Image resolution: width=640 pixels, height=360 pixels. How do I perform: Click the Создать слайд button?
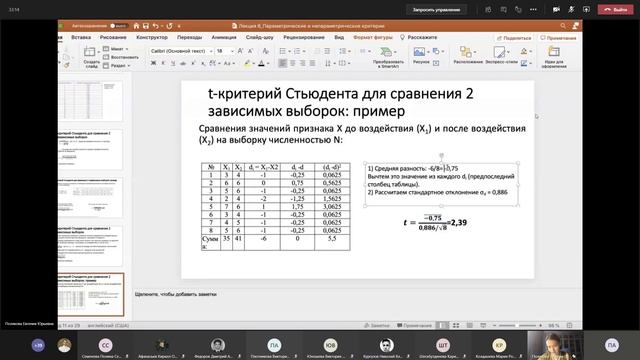pos(91,57)
